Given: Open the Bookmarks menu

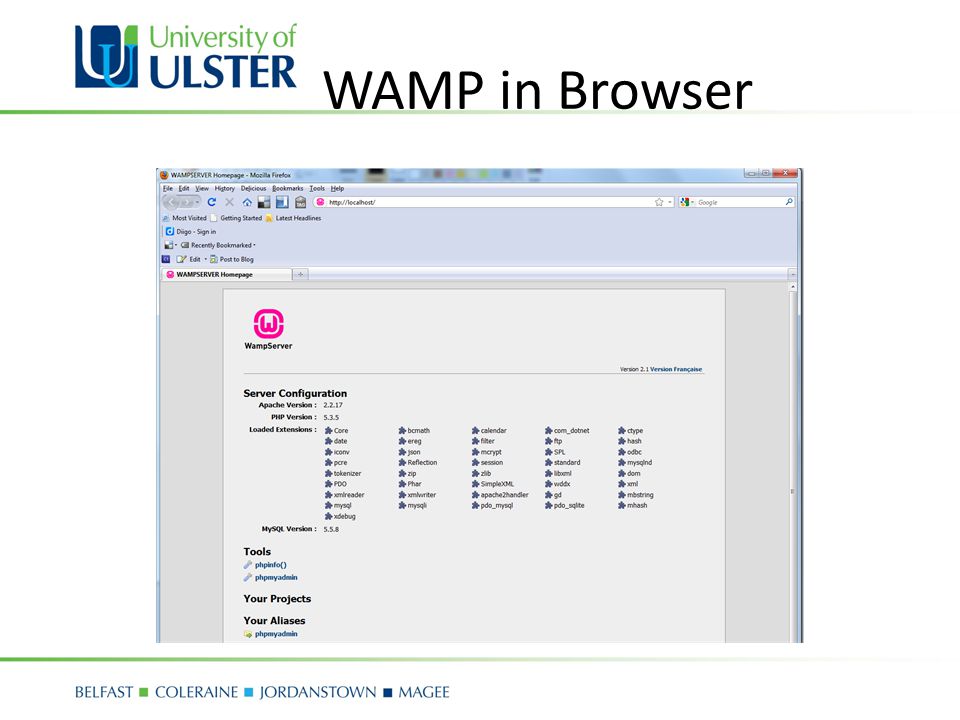Looking at the screenshot, I should point(288,189).
